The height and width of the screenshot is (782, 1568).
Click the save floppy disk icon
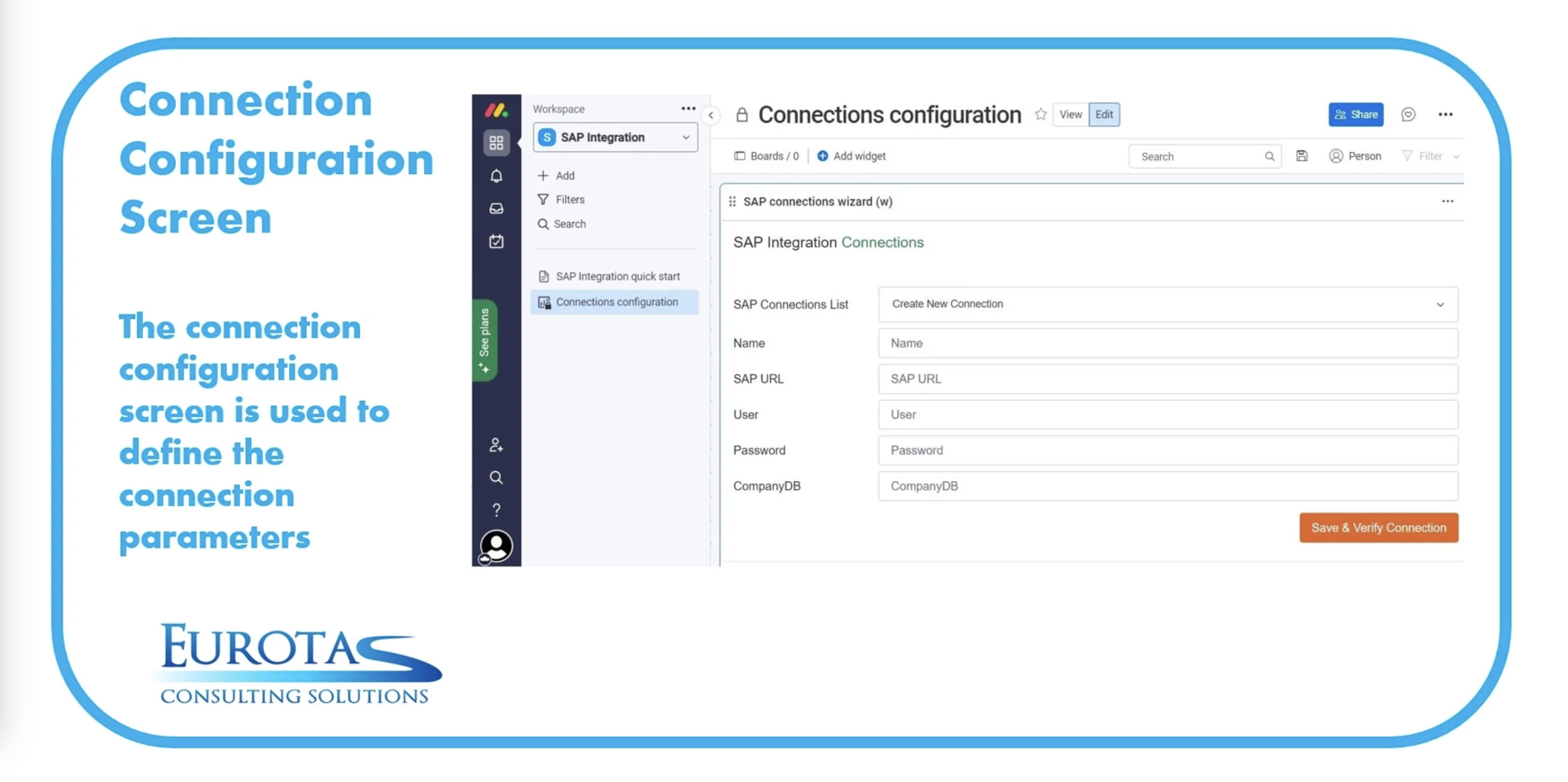[x=1302, y=156]
